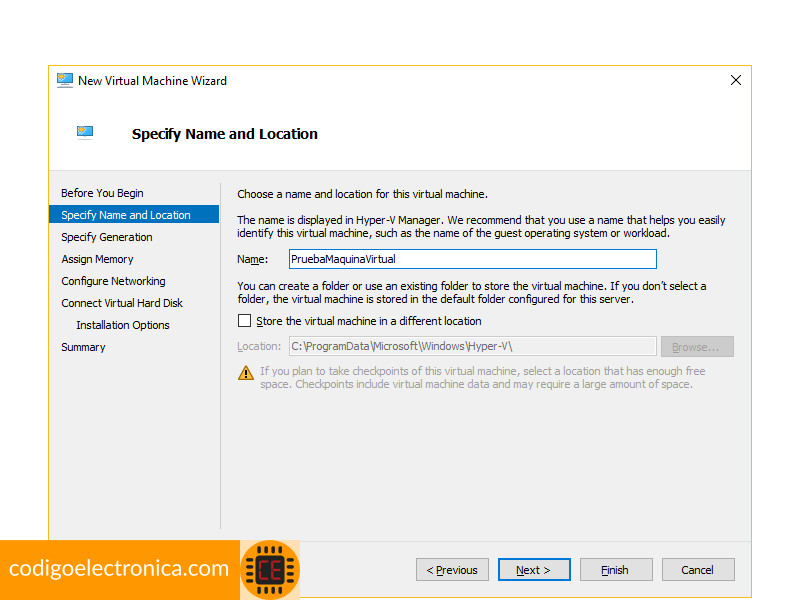Go to the Installation Options step

point(122,325)
